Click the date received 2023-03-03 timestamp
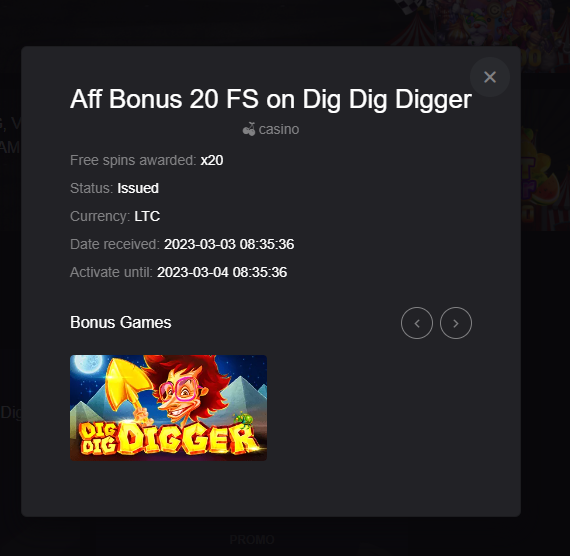 [x=229, y=244]
